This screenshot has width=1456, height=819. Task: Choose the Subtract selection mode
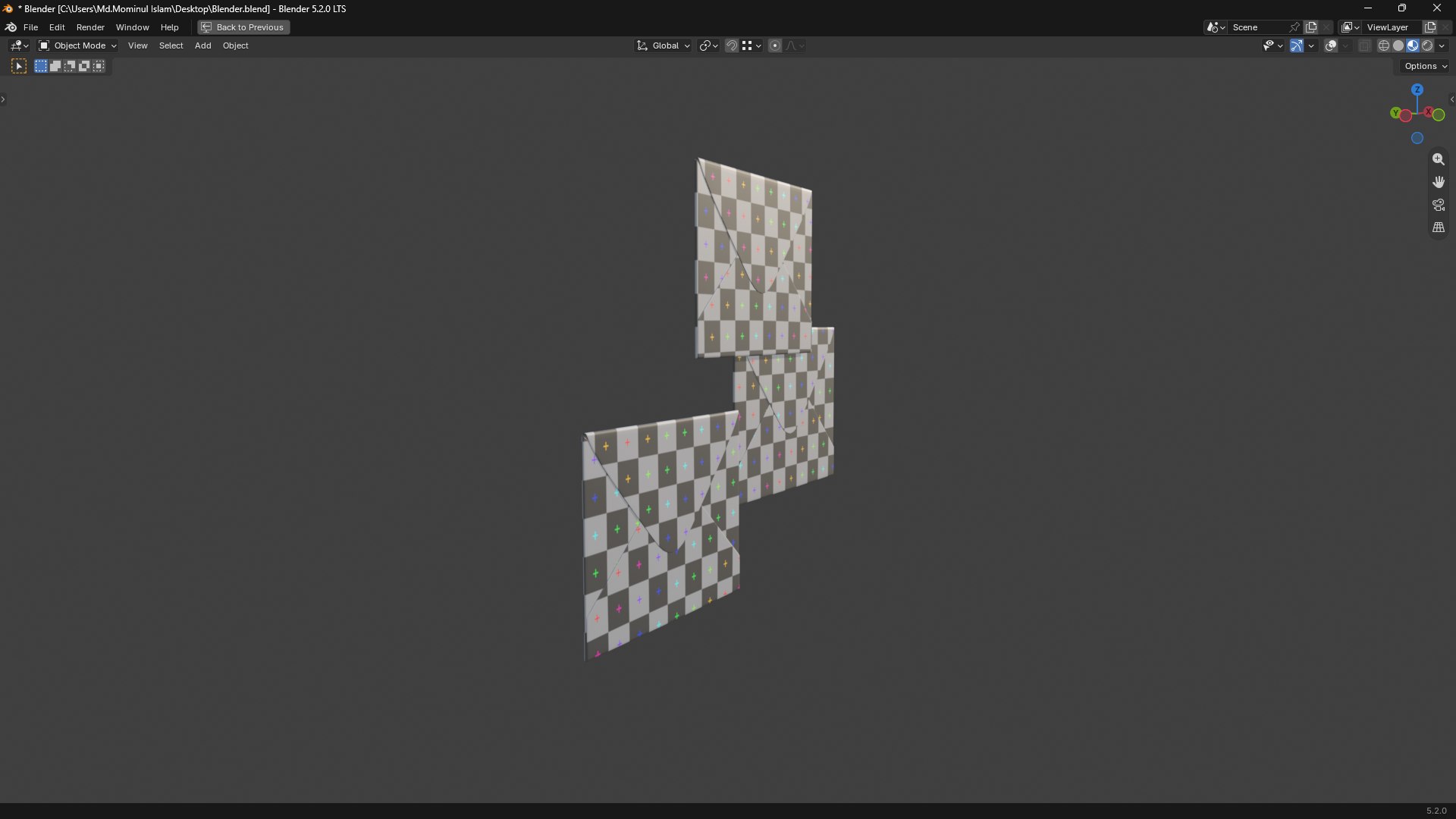pyautogui.click(x=70, y=67)
